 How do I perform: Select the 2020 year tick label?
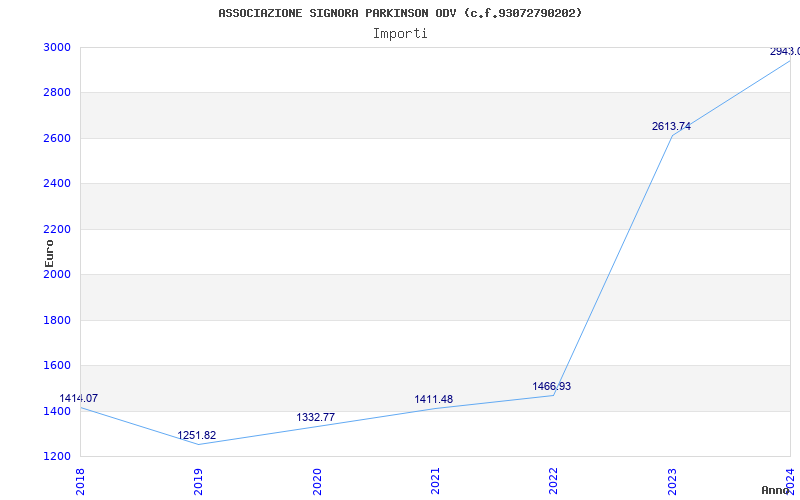tap(317, 480)
